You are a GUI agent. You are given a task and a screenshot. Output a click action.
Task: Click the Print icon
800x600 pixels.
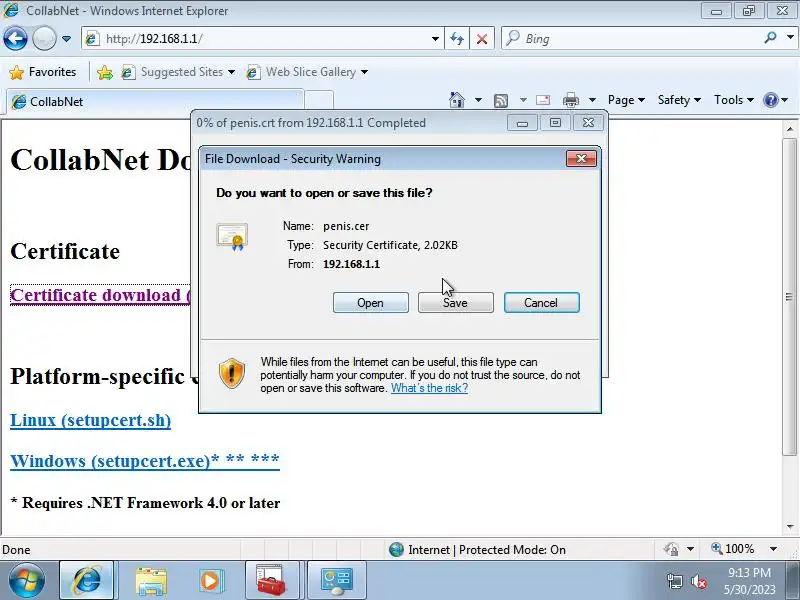[x=571, y=100]
